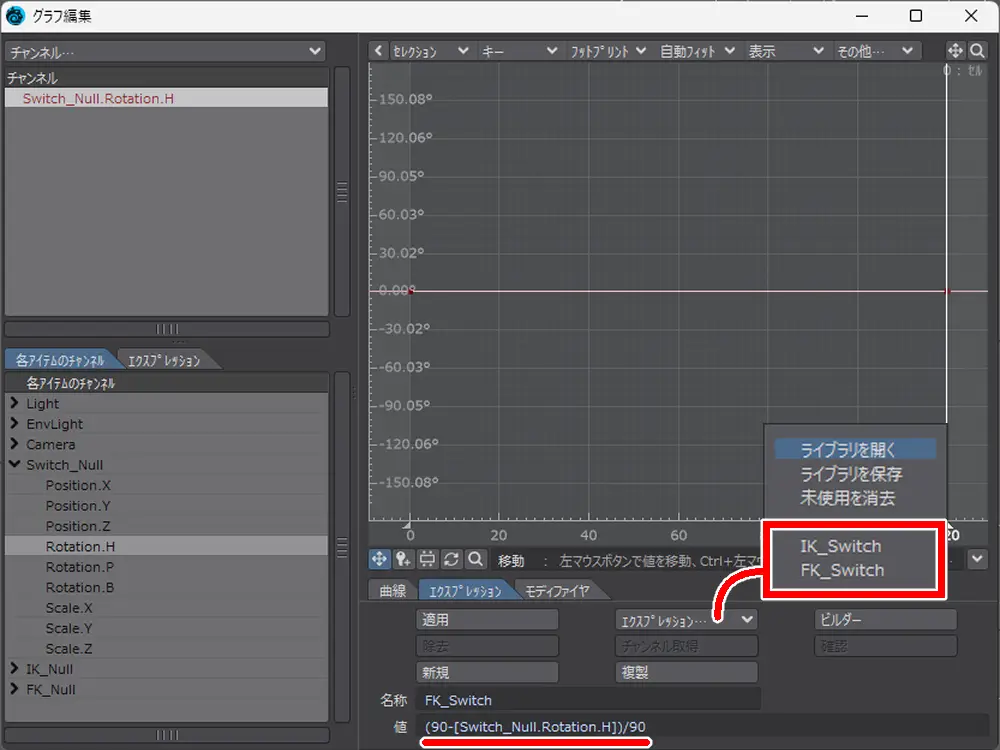The height and width of the screenshot is (750, 1000).
Task: Select the Roll keys tool icon
Action: [x=452, y=560]
